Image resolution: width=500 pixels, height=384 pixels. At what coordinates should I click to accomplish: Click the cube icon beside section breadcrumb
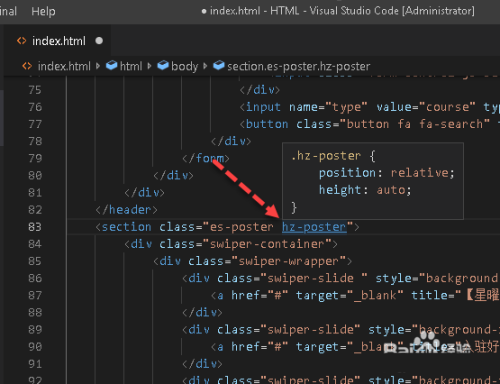coord(219,65)
